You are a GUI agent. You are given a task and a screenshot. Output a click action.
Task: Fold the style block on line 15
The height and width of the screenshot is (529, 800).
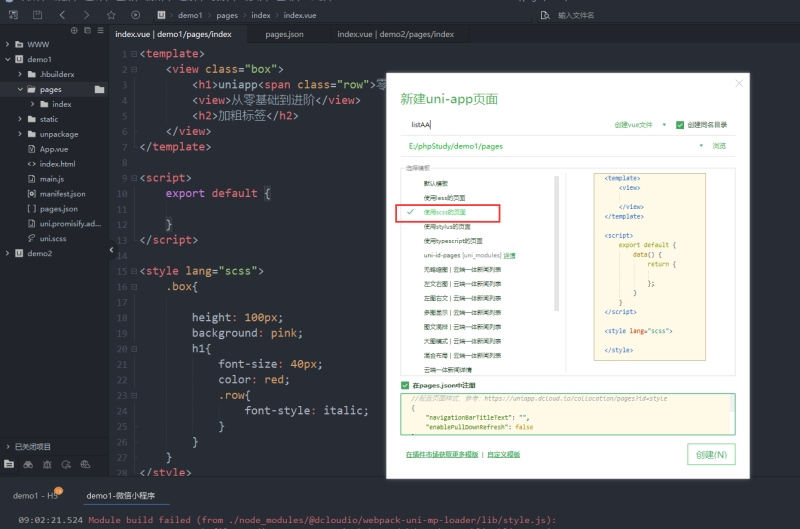[x=134, y=271]
